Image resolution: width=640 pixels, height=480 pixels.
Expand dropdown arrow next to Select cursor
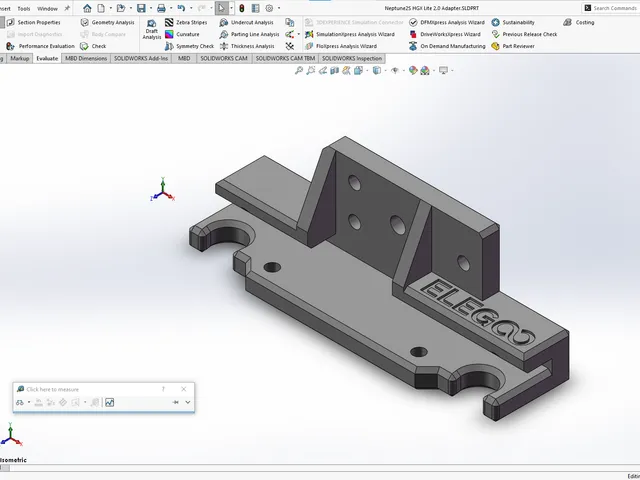pos(231,8)
